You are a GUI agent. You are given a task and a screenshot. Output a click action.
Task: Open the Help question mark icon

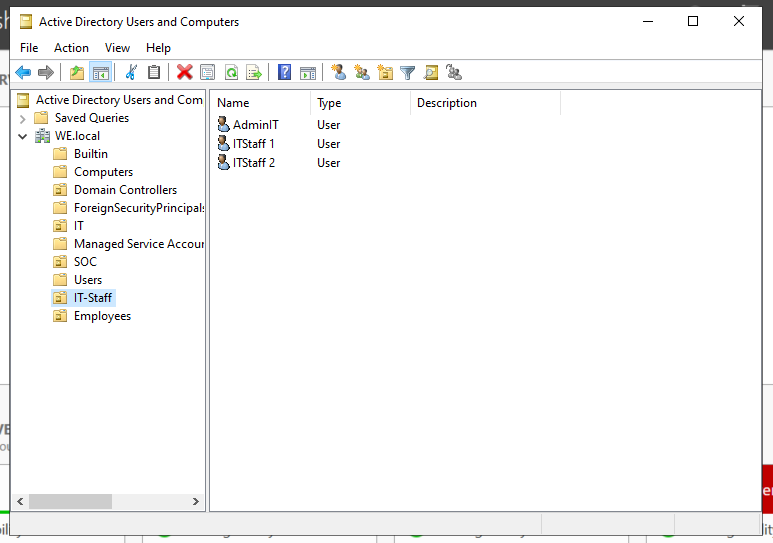[284, 72]
